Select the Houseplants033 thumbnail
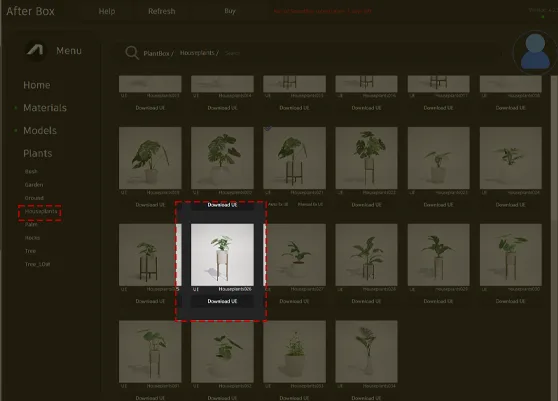This screenshot has width=558, height=401. click(294, 352)
